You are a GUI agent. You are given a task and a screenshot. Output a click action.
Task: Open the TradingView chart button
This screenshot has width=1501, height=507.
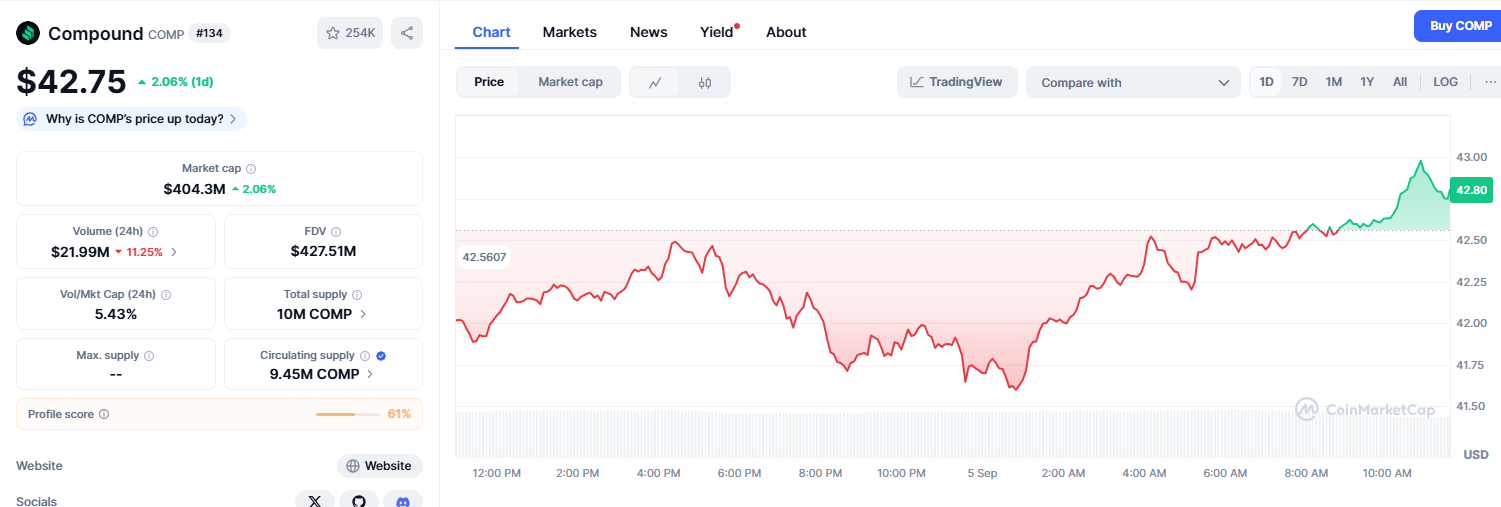point(957,82)
